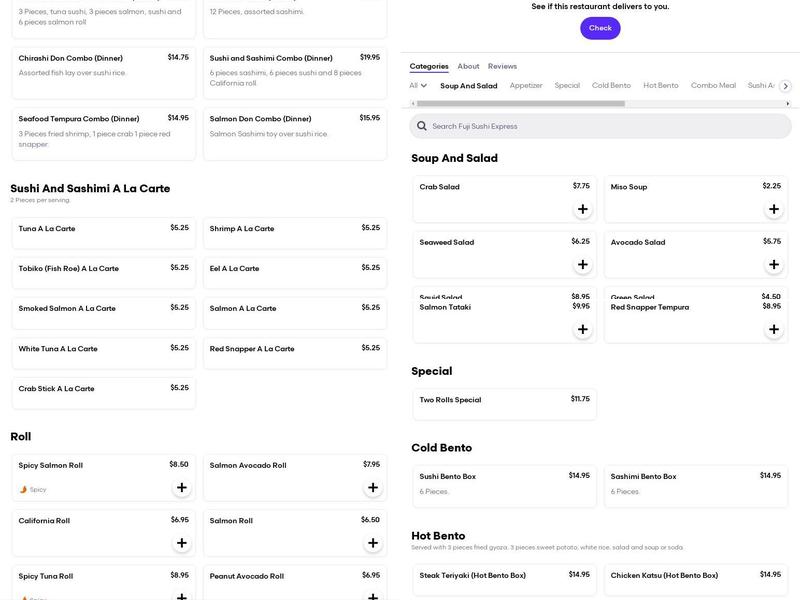Open the Sushi Bento Box item card
Screen dimensions: 800x600
tap(504, 484)
